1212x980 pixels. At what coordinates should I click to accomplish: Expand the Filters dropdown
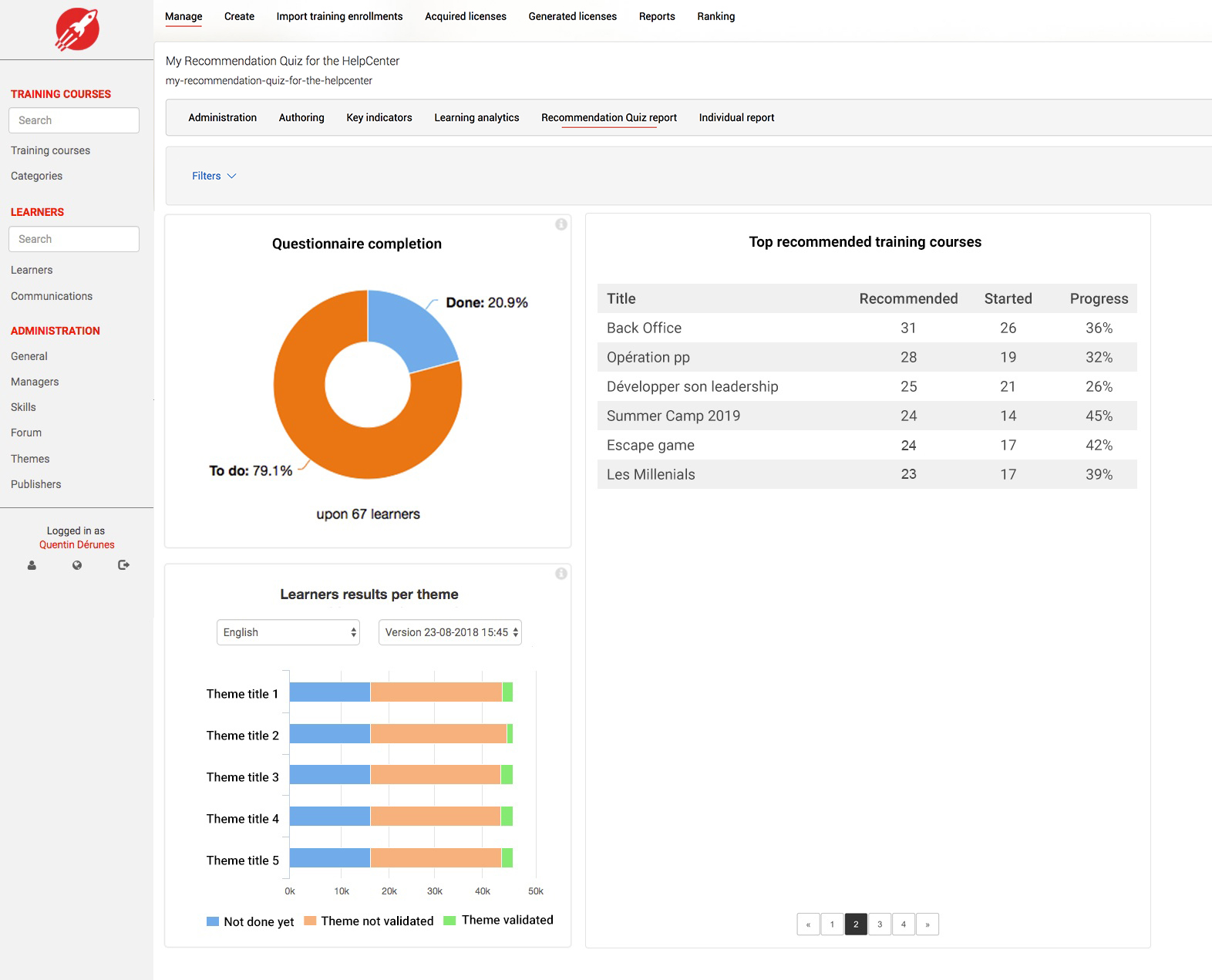point(214,176)
